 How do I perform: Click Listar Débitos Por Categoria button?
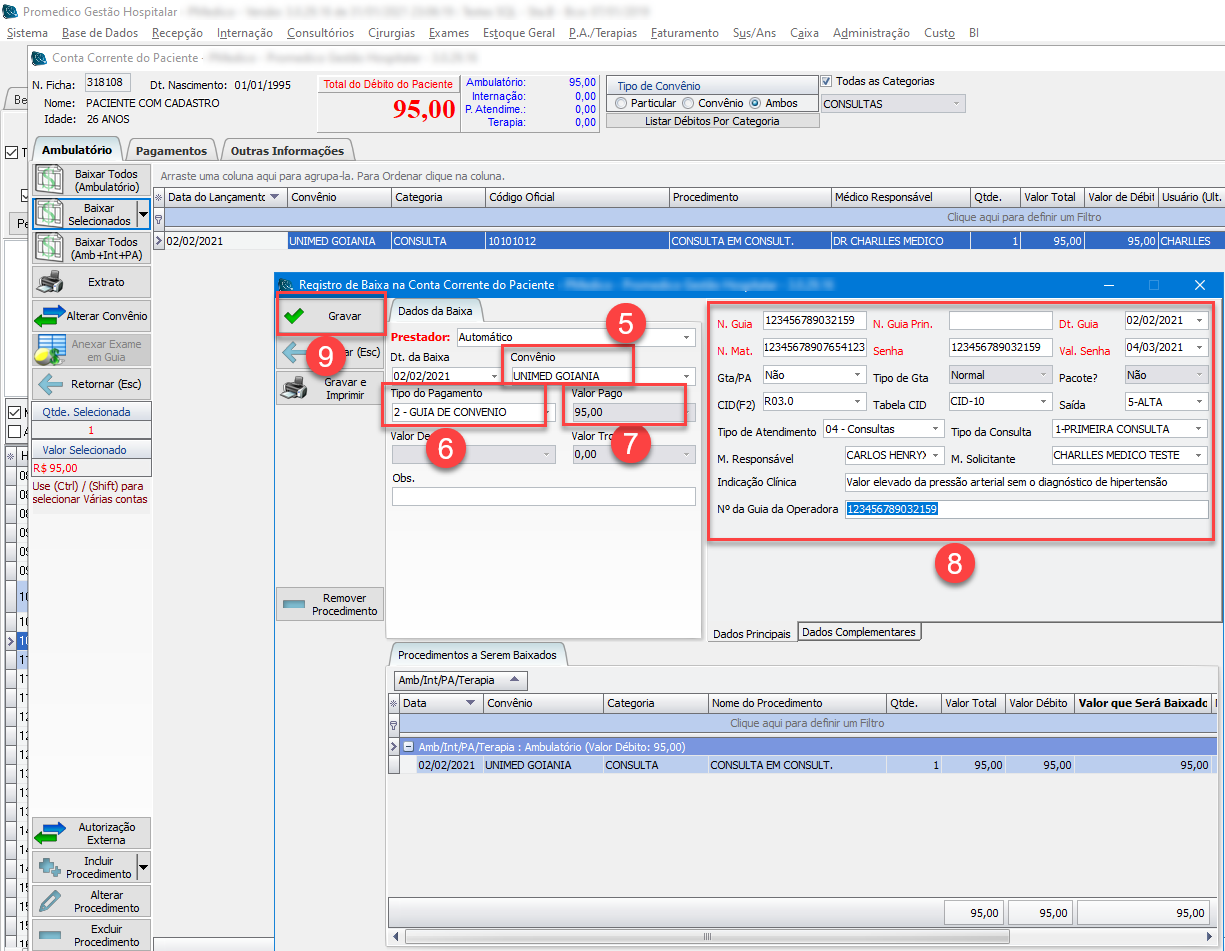click(712, 121)
